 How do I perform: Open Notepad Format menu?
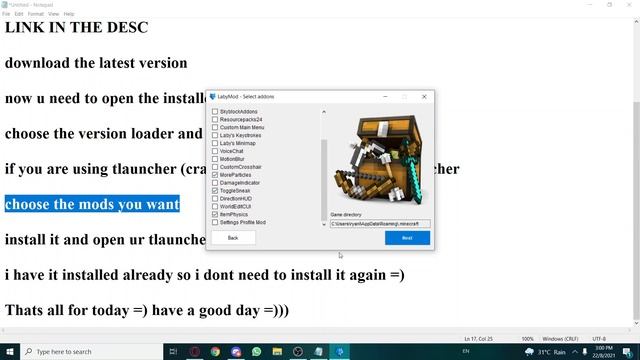[x=36, y=14]
